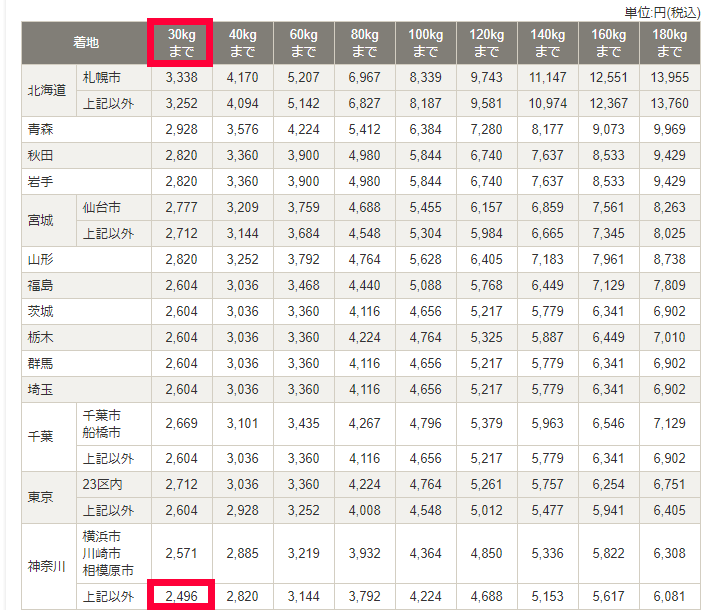The image size is (709, 610).
Task: Click the 神奈川 prefecture label
Action: pyautogui.click(x=47, y=567)
